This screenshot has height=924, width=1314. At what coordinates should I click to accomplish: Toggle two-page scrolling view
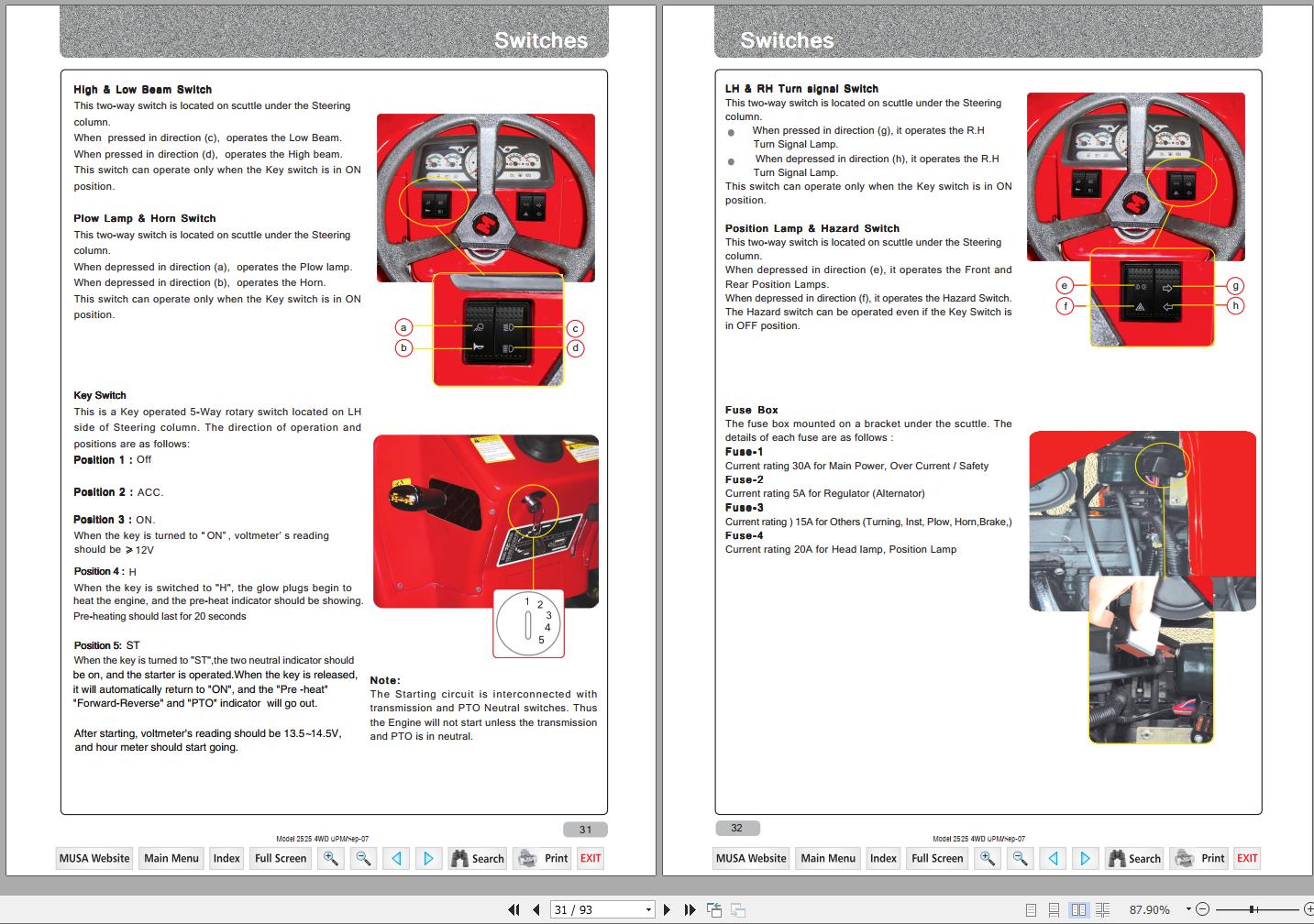tap(1102, 910)
